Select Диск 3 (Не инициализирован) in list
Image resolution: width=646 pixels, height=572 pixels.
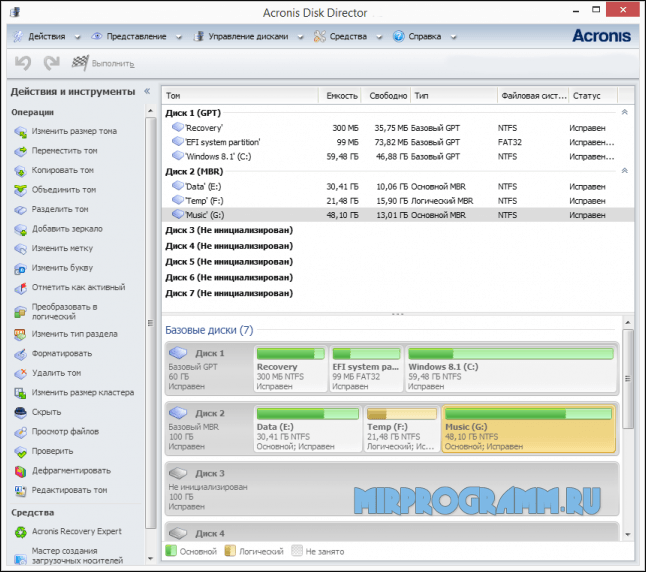(x=229, y=230)
